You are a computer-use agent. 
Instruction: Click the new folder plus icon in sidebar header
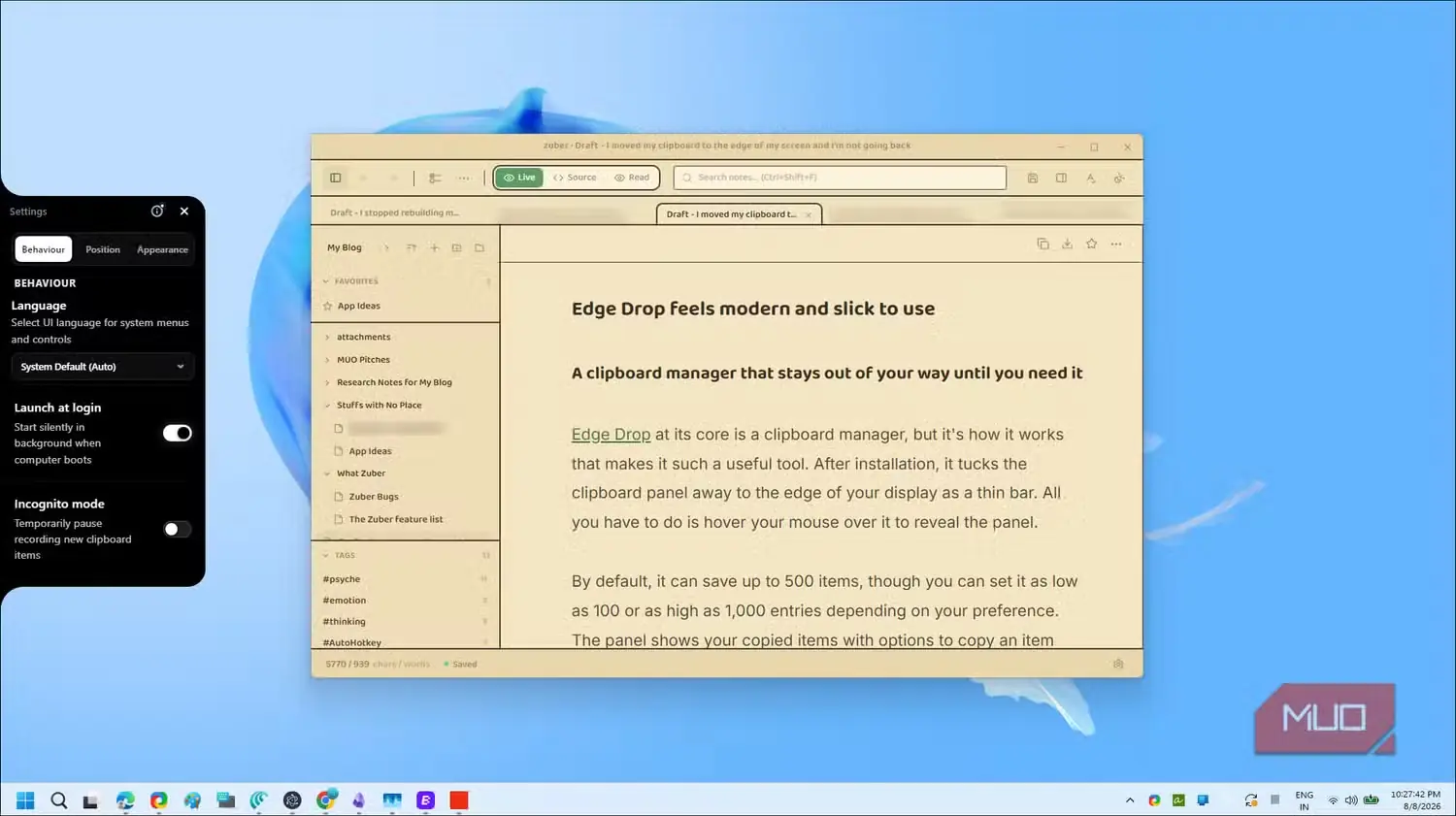(x=456, y=247)
